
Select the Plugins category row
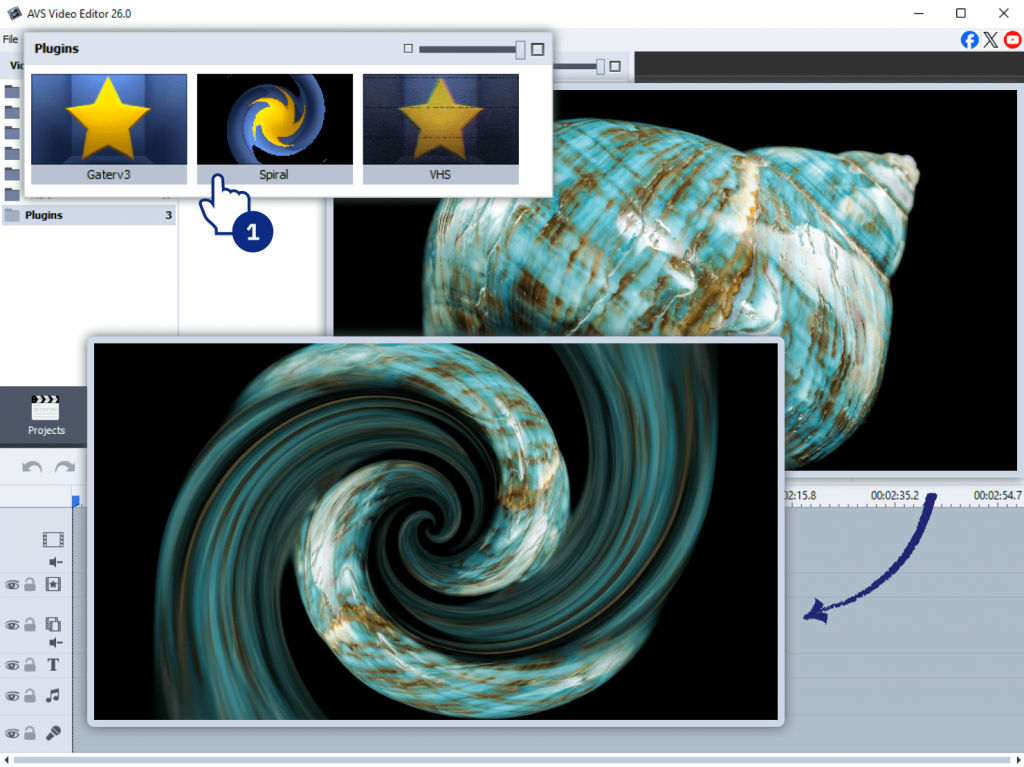pos(89,215)
